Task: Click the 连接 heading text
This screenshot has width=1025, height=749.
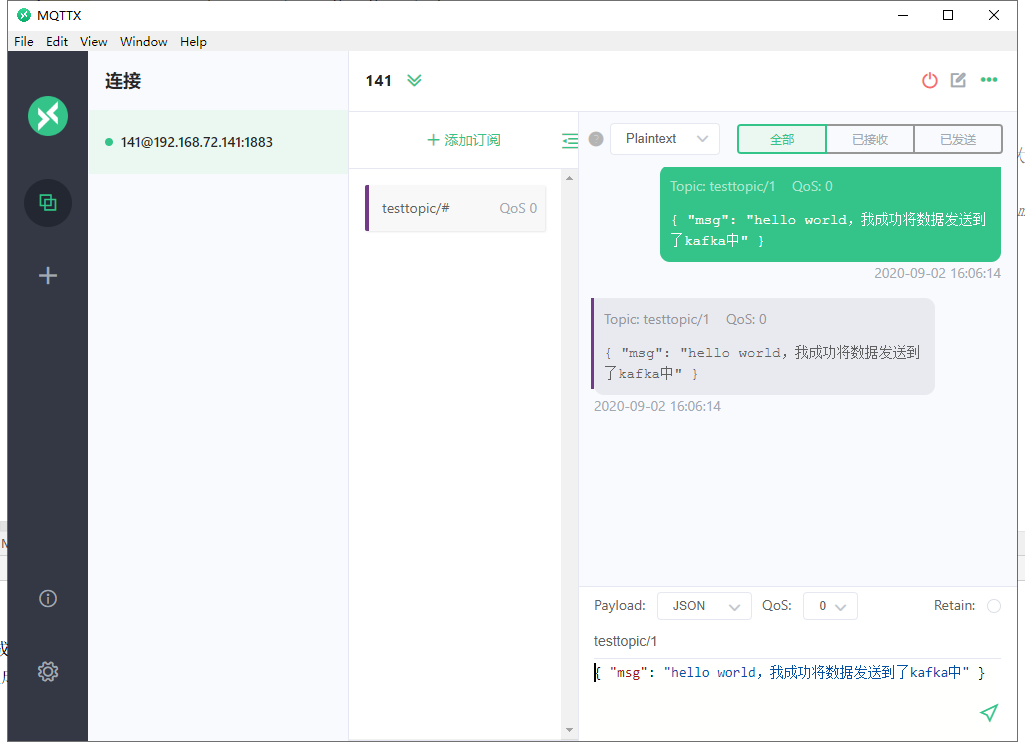Action: point(123,81)
